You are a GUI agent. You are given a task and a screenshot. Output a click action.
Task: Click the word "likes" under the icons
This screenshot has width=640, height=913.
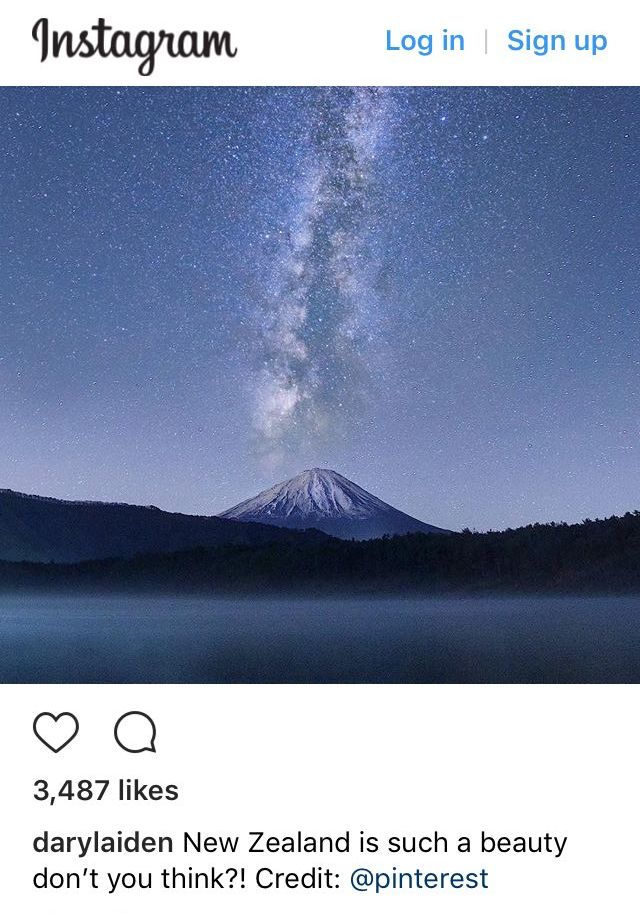[x=148, y=790]
